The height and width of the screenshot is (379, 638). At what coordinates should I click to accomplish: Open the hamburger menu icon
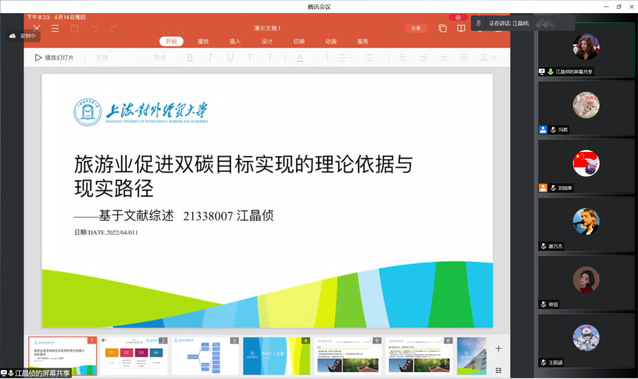tap(55, 28)
